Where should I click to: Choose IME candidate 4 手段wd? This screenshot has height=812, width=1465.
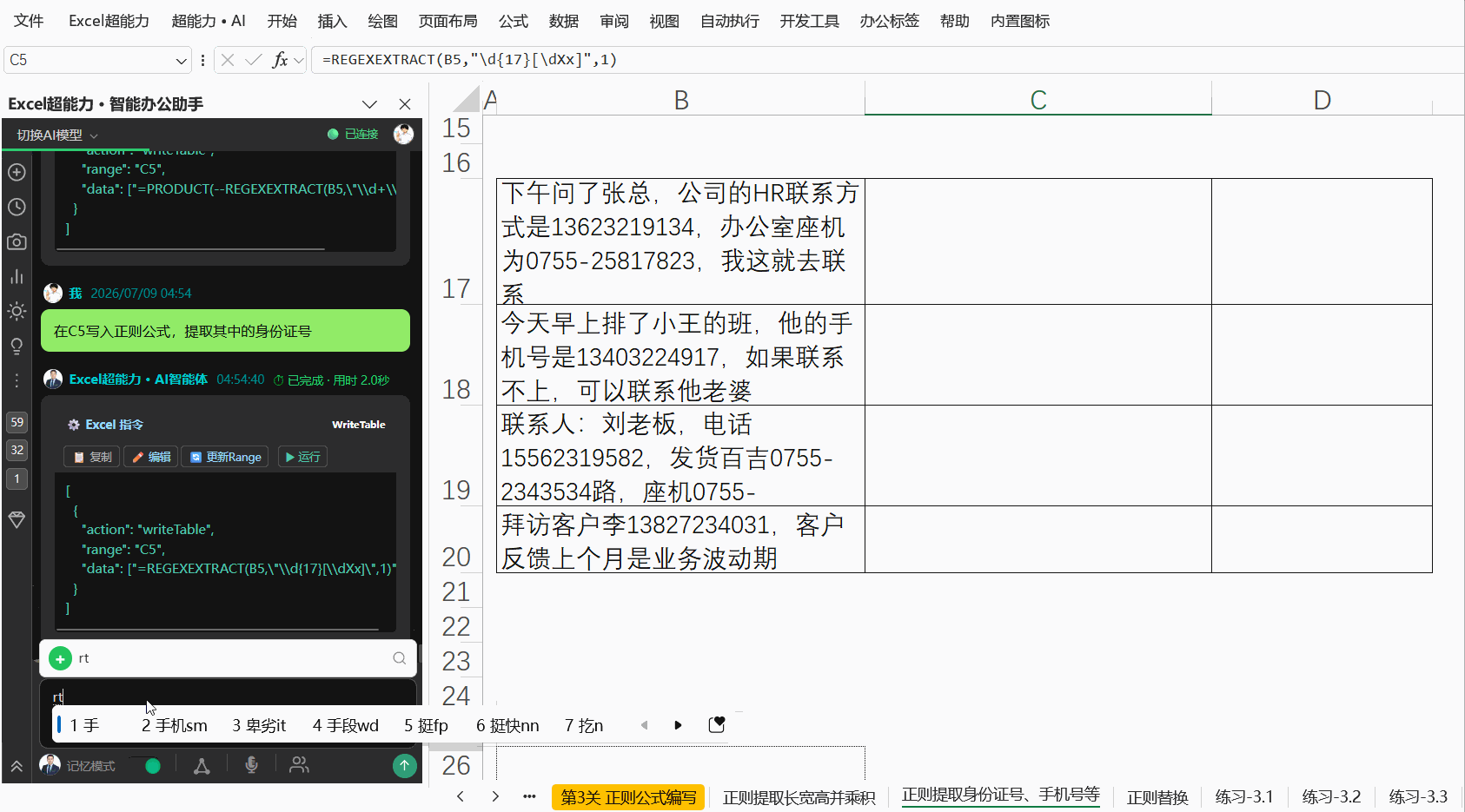coord(346,725)
